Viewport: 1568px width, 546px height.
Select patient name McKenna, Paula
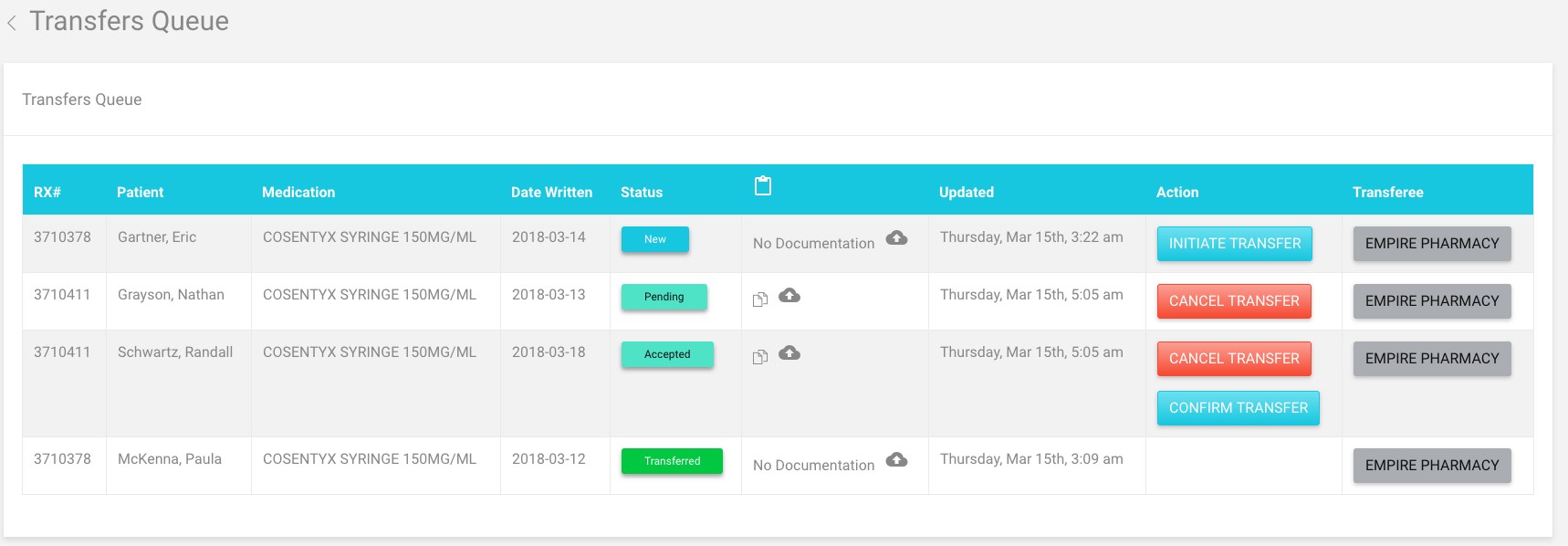[x=170, y=459]
